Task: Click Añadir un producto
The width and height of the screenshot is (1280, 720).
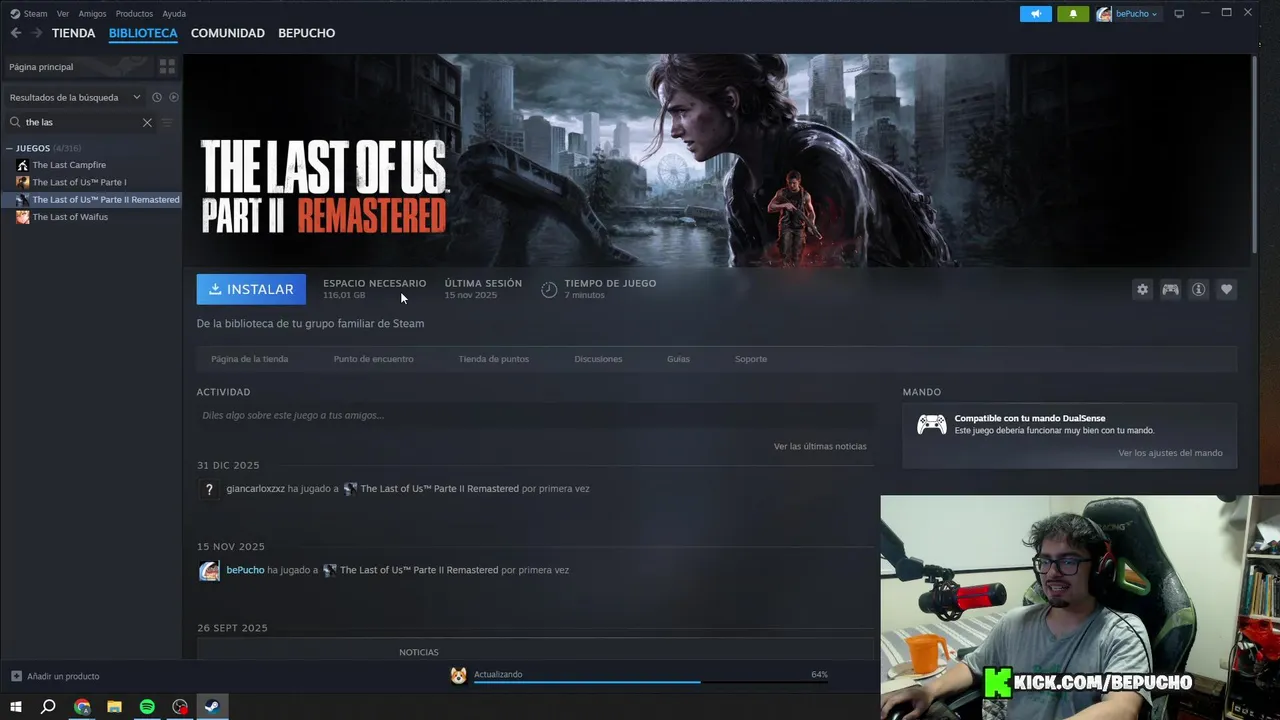Action: pos(63,677)
